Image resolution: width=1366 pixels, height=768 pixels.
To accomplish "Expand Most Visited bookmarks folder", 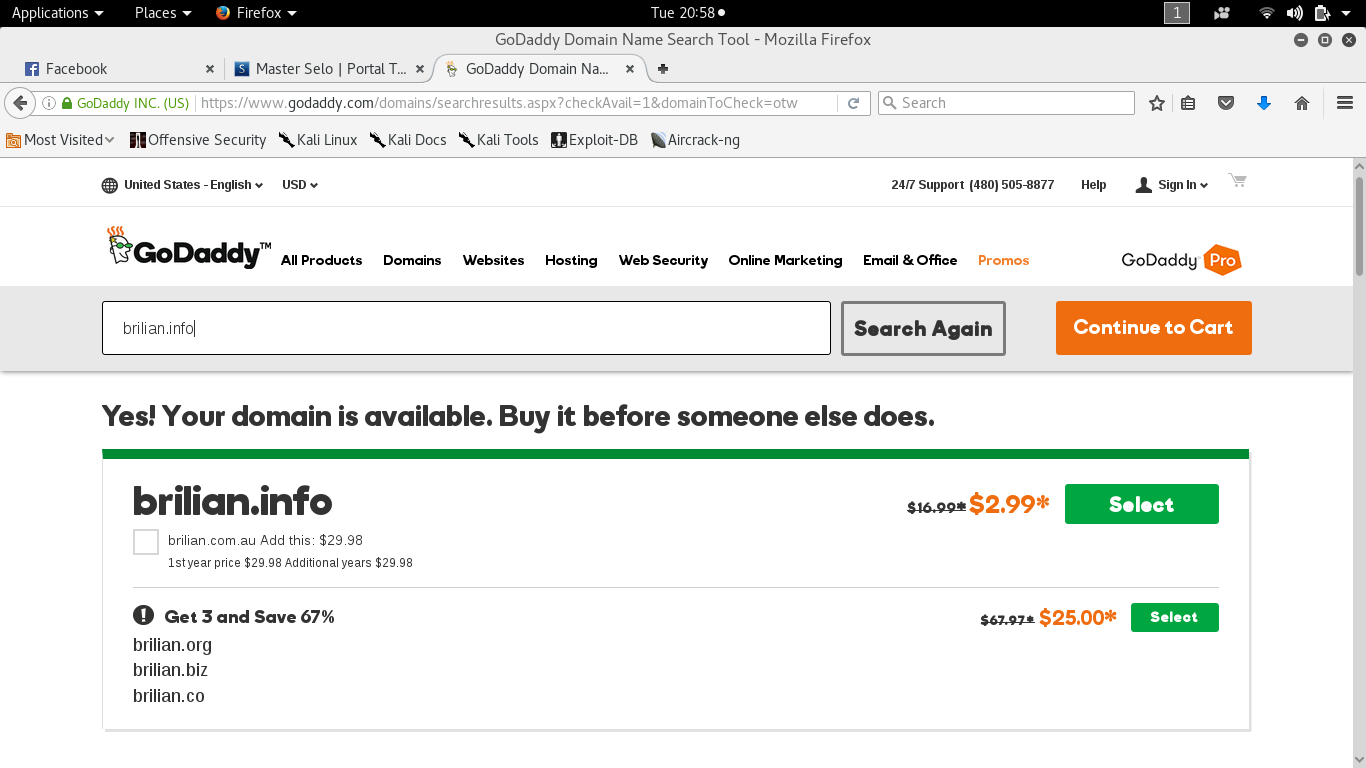I will coord(60,140).
